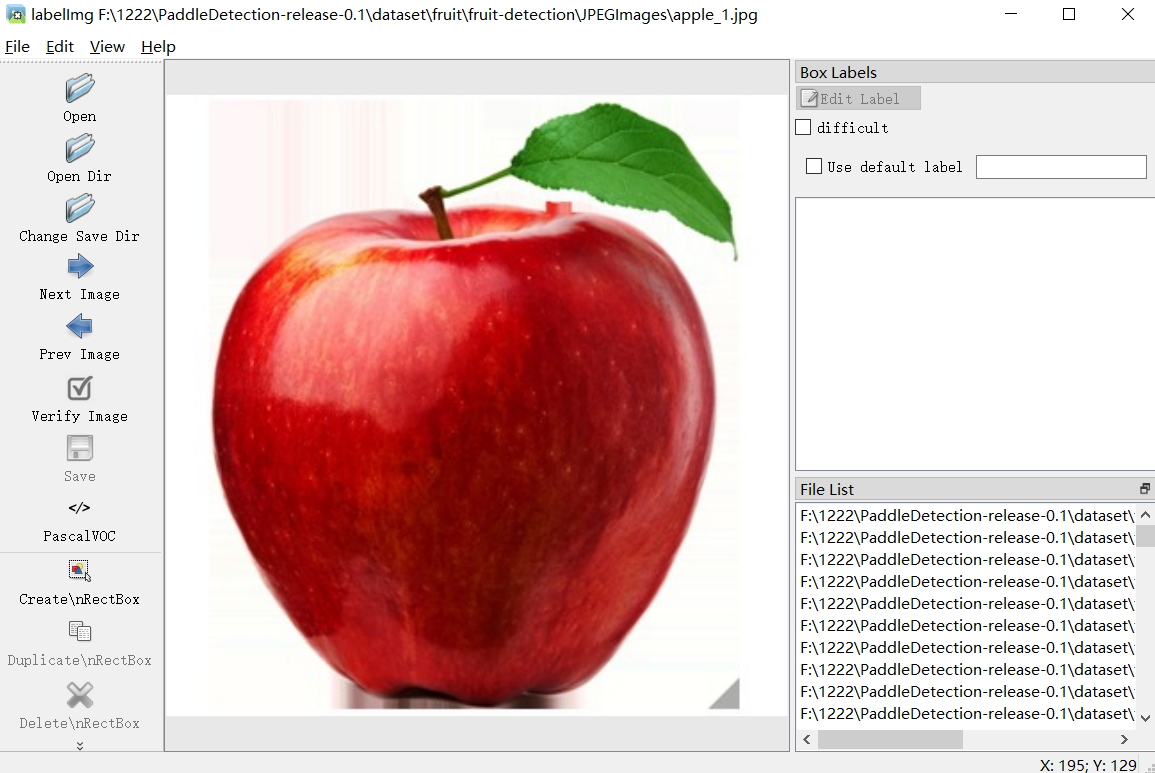Open a directory with Open Dir
The width and height of the screenshot is (1155, 773).
point(80,148)
